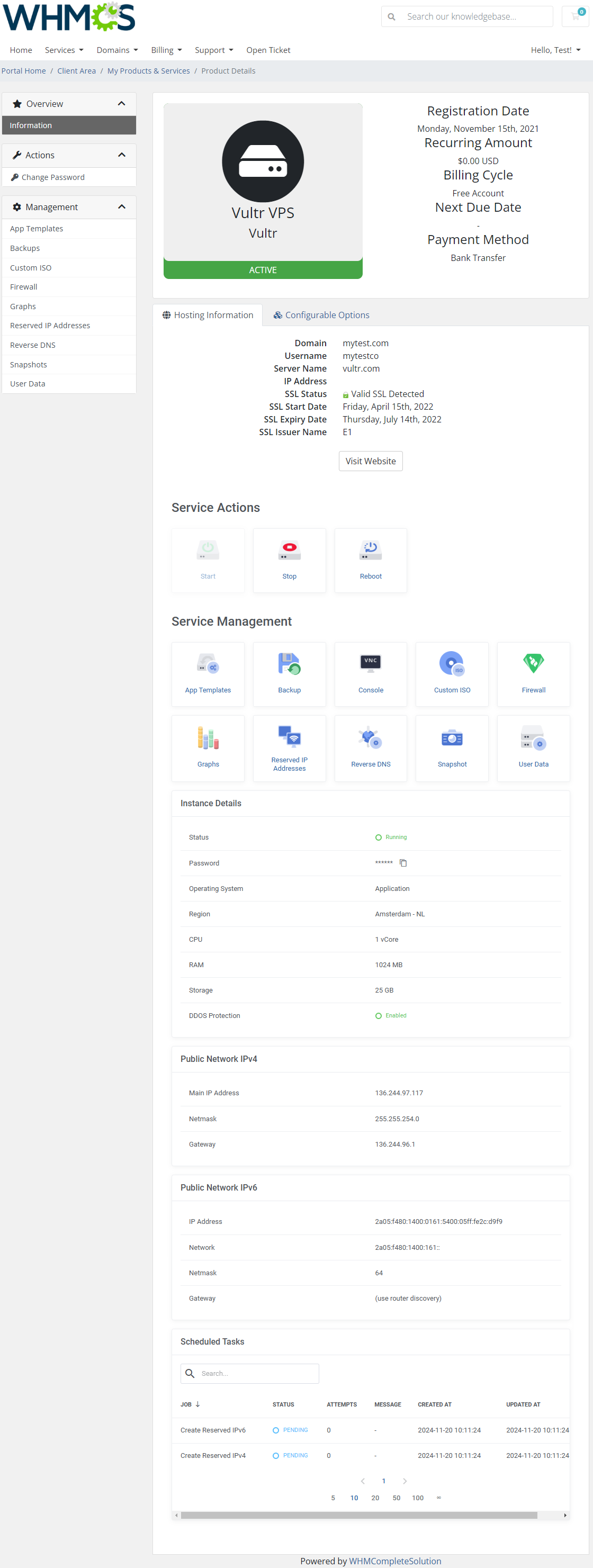Image resolution: width=593 pixels, height=1568 pixels.
Task: Follow Portal Home breadcrumb link
Action: 23,70
